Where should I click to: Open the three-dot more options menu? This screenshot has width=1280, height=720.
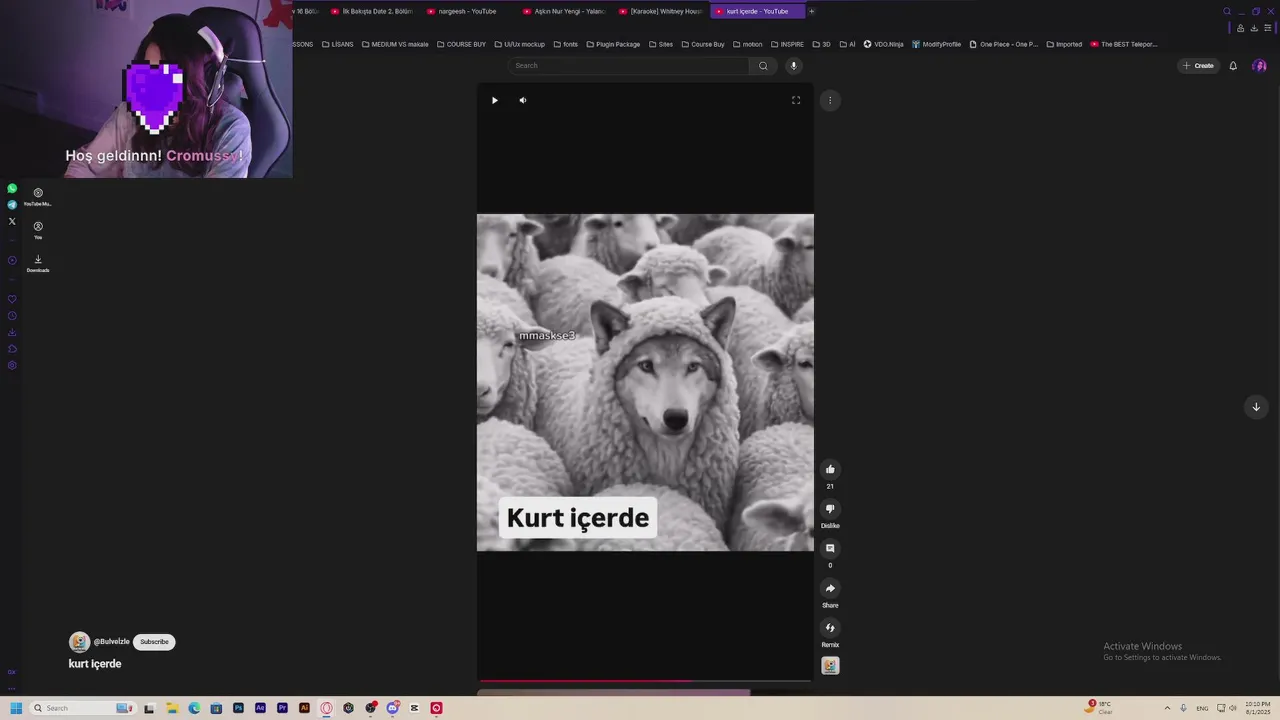[829, 100]
